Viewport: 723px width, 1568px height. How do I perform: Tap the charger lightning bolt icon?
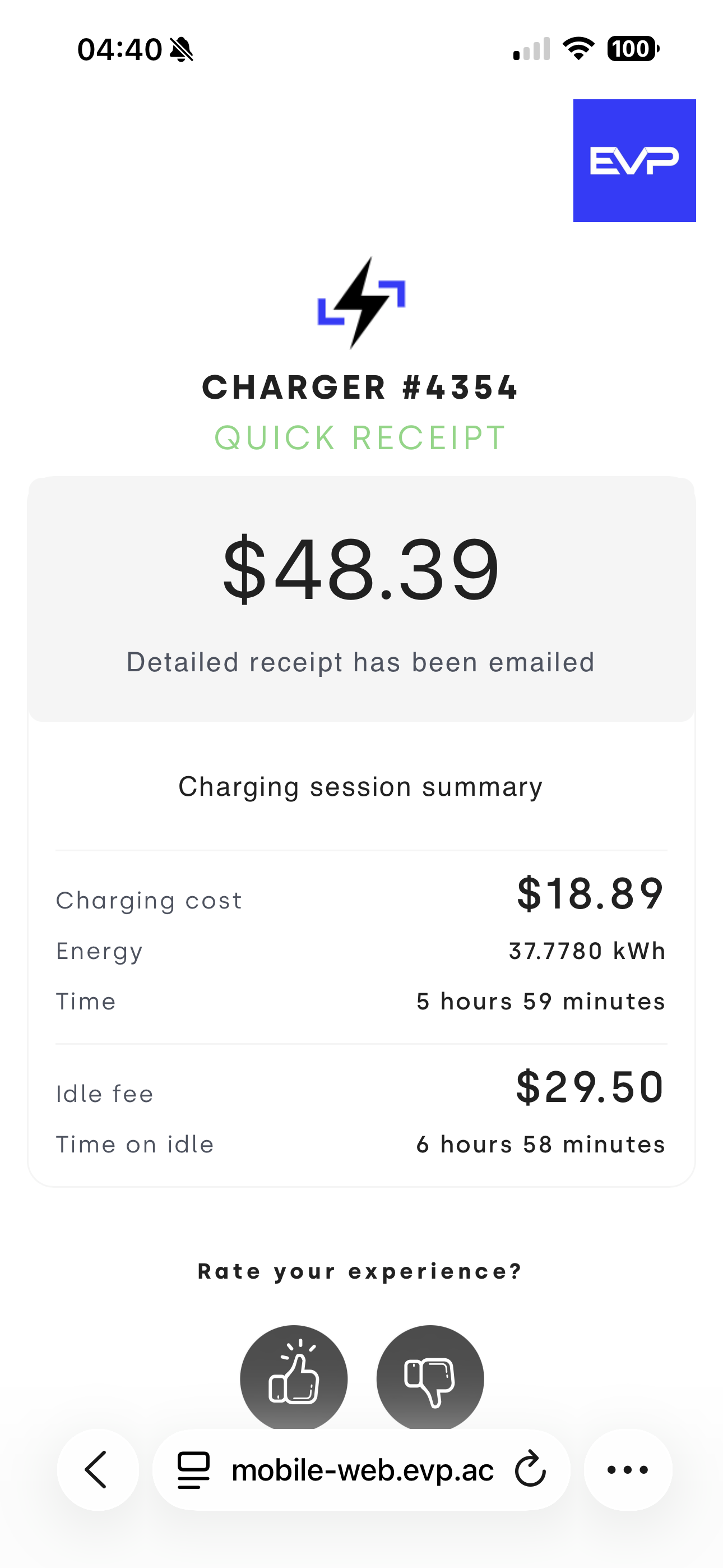click(361, 302)
